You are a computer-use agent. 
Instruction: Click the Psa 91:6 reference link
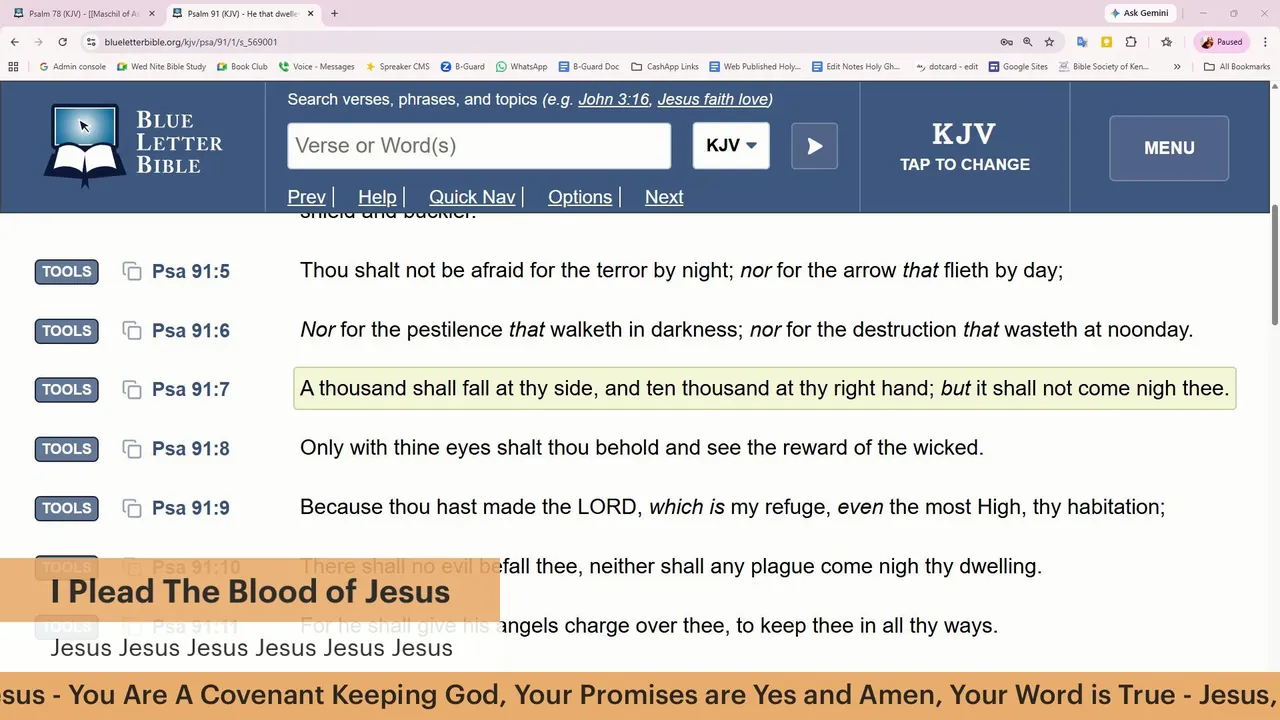[x=191, y=330]
